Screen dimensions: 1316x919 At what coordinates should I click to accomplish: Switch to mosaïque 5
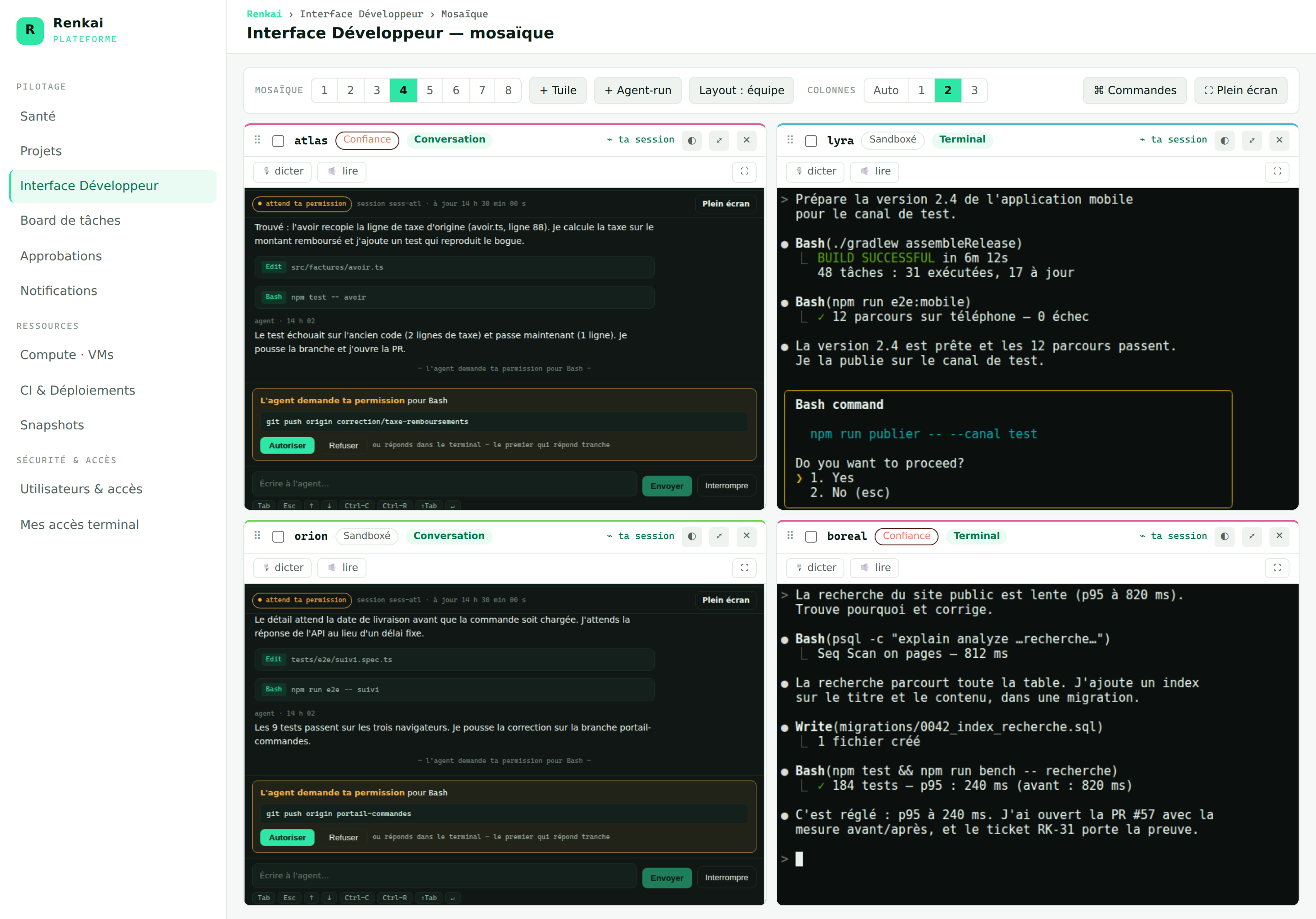[430, 90]
